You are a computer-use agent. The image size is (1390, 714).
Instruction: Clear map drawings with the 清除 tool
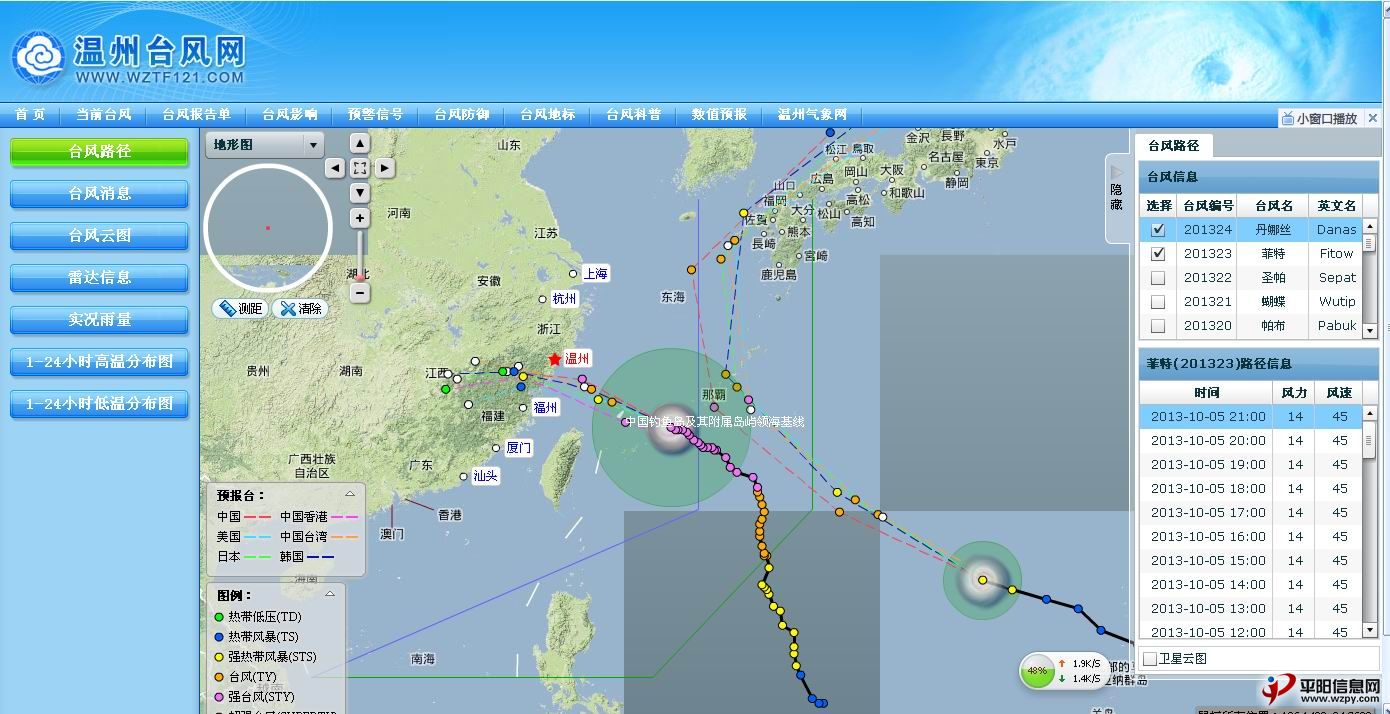tap(299, 309)
